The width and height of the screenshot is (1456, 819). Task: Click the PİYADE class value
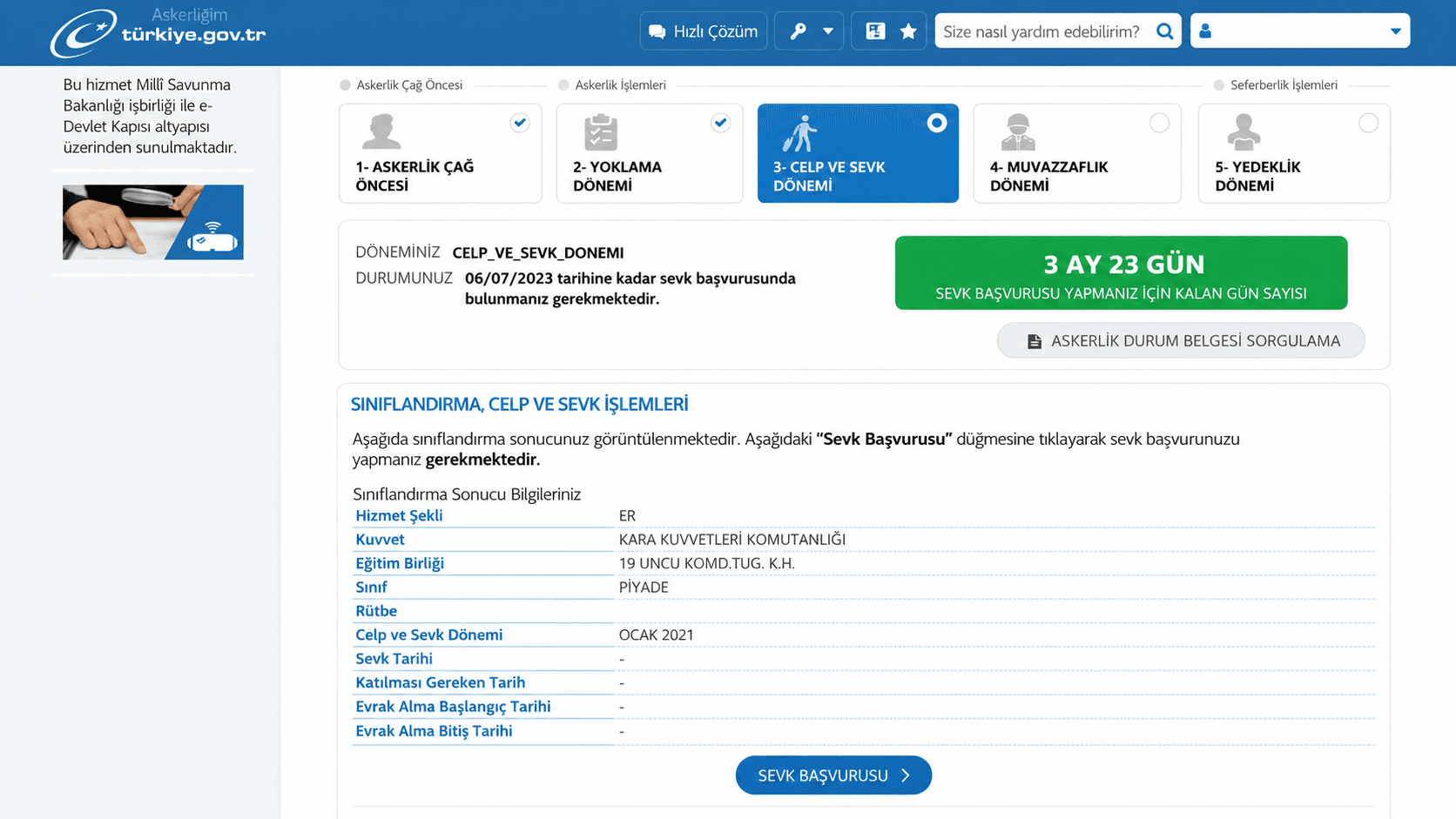point(644,587)
